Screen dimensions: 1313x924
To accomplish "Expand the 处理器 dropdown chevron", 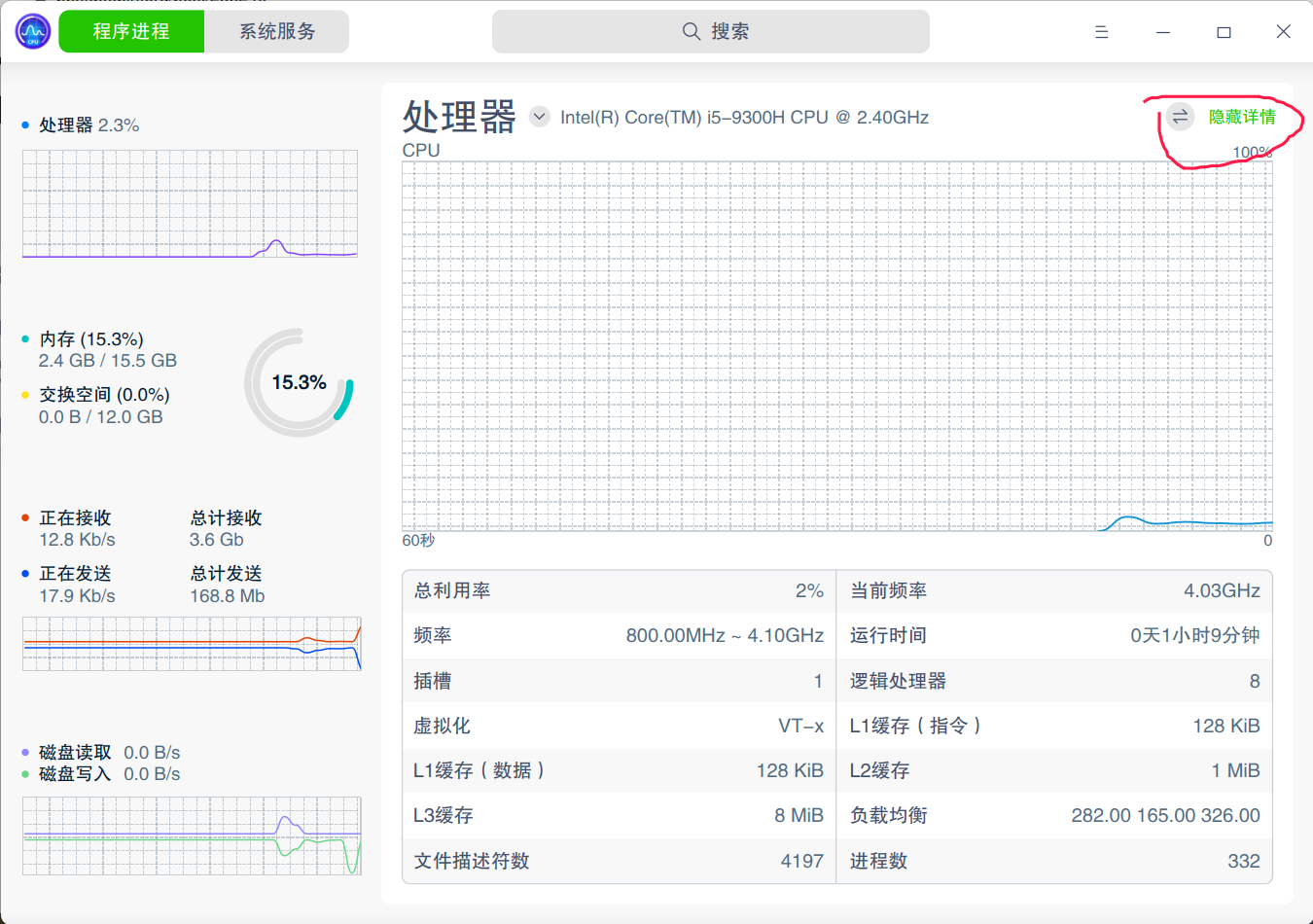I will [539, 117].
